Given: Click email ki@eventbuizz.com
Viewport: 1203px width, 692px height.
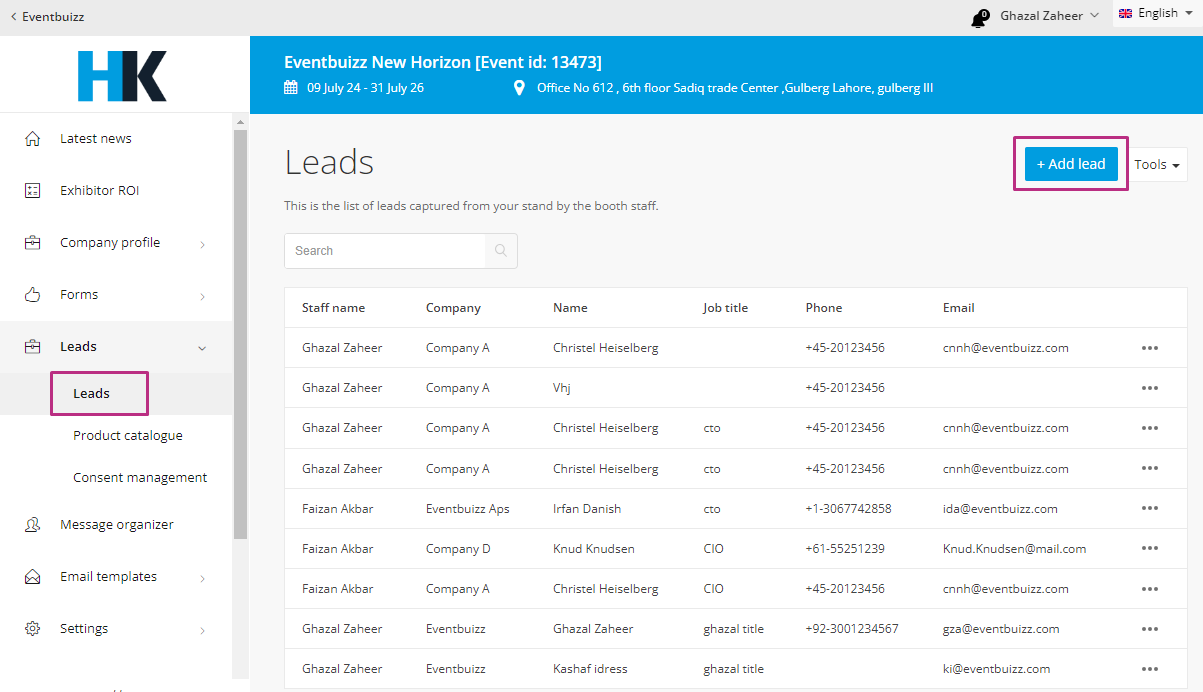Looking at the screenshot, I should click(x=996, y=669).
